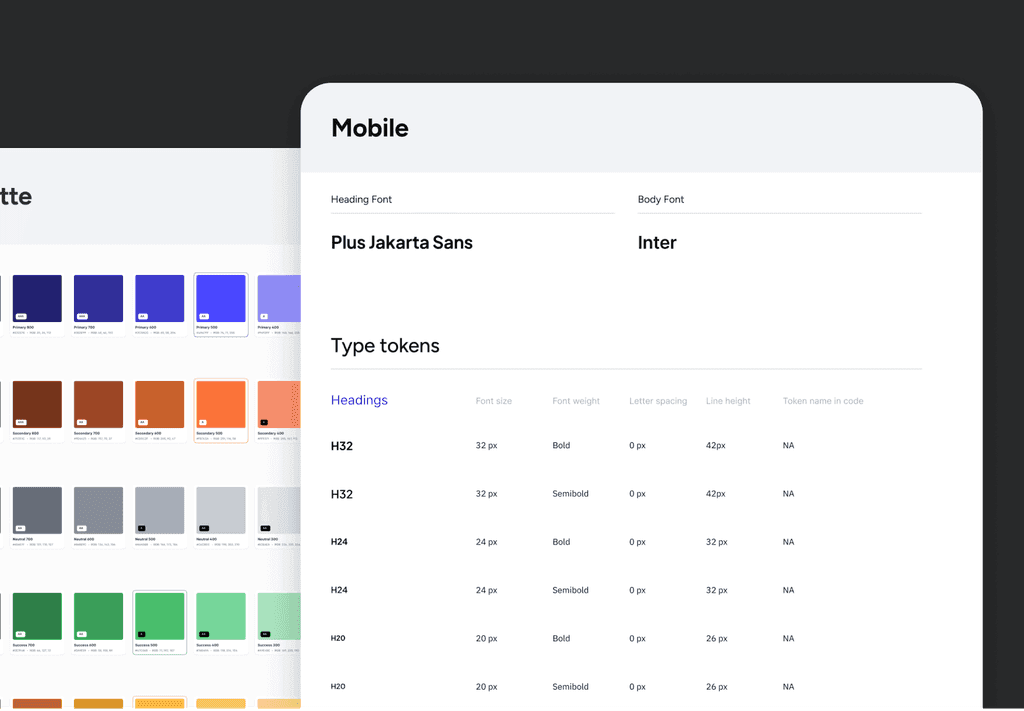Select the Primary 800 color swatch
The image size is (1024, 711).
pos(37,298)
